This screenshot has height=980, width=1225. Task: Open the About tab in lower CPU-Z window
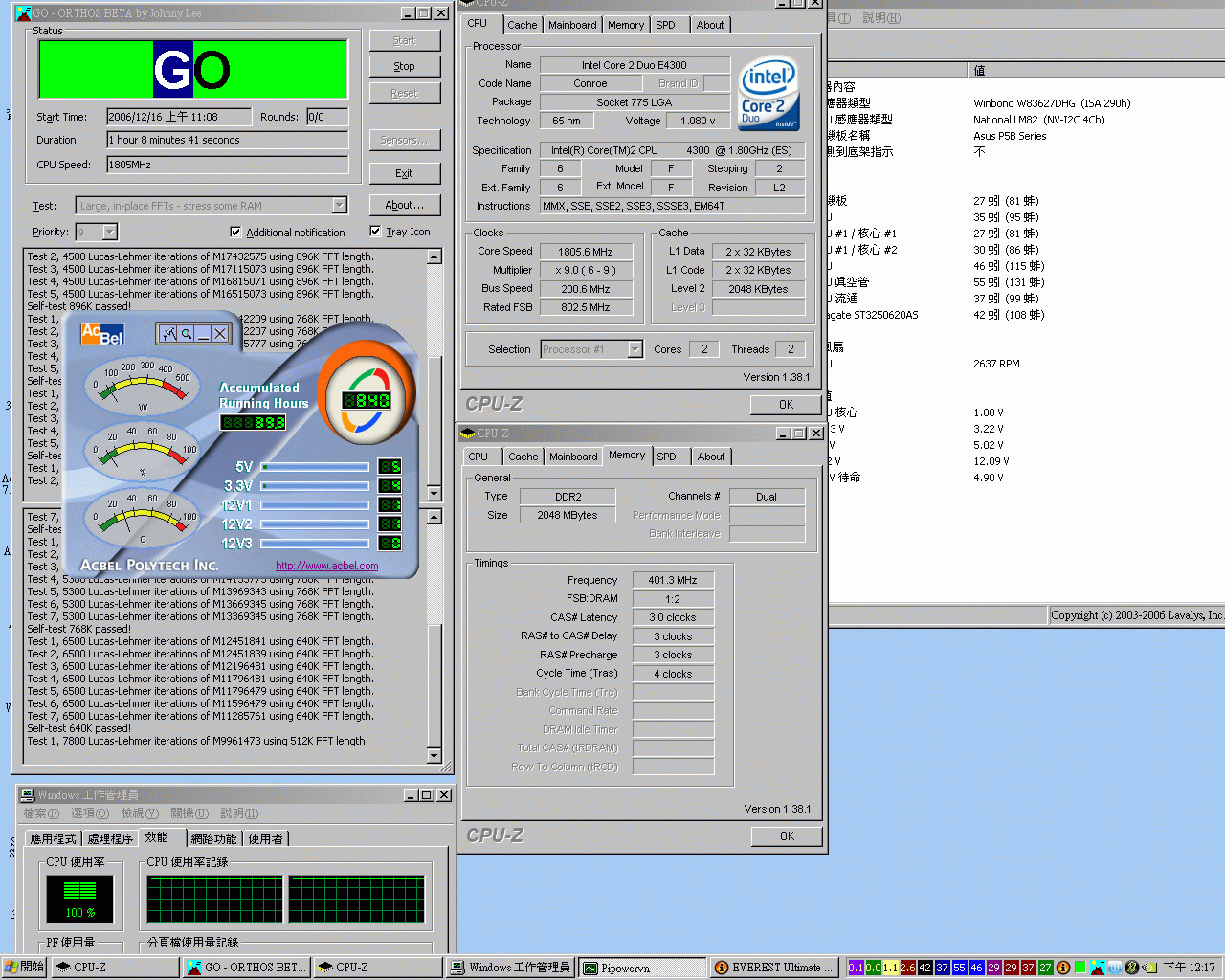point(711,457)
